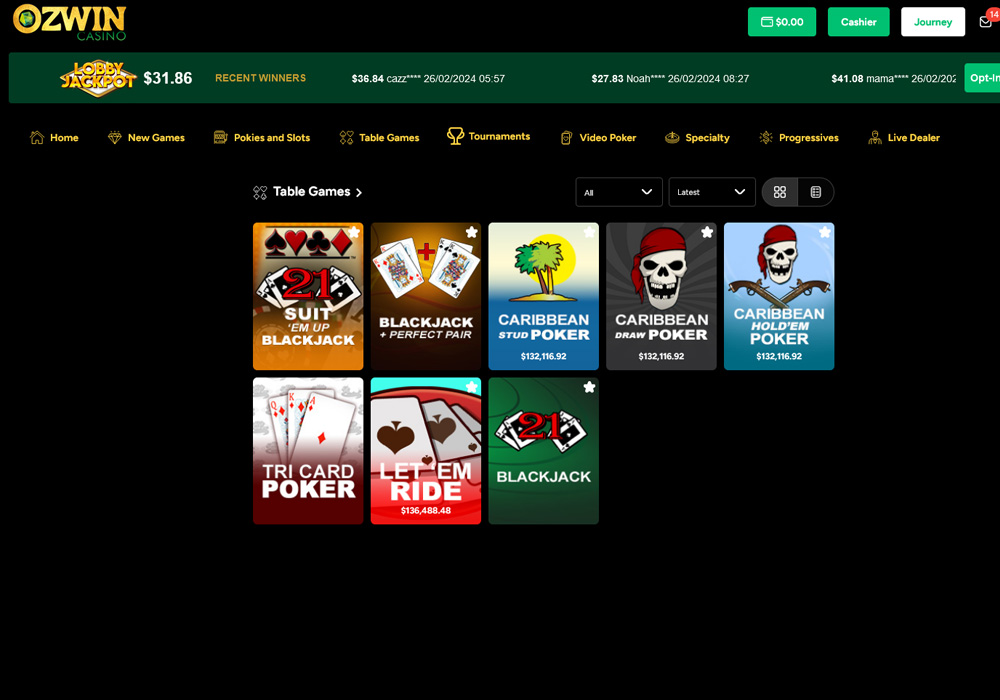Open Tournaments navigation item
1000x700 pixels.
point(489,136)
